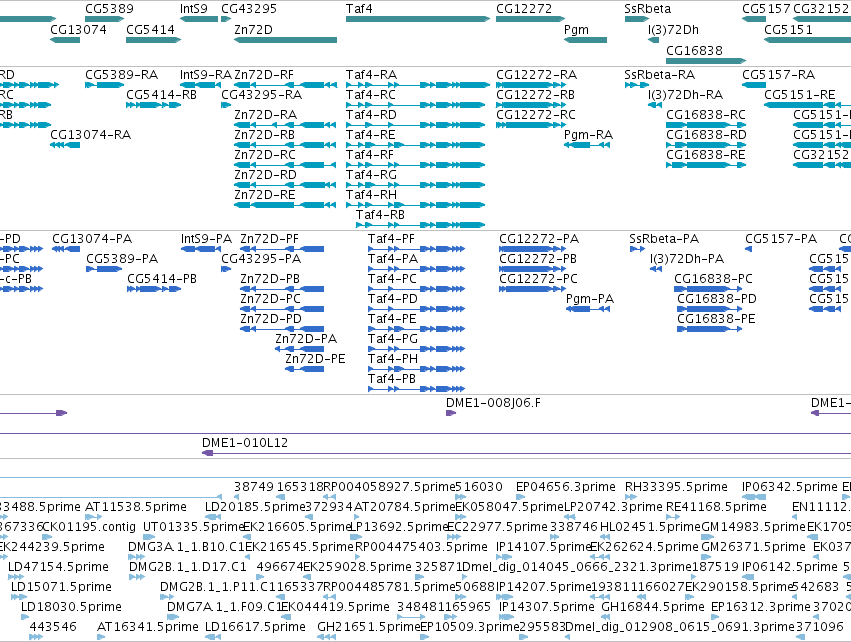Select BAC end DME1-008J06.F
851x642 pixels.
click(451, 413)
